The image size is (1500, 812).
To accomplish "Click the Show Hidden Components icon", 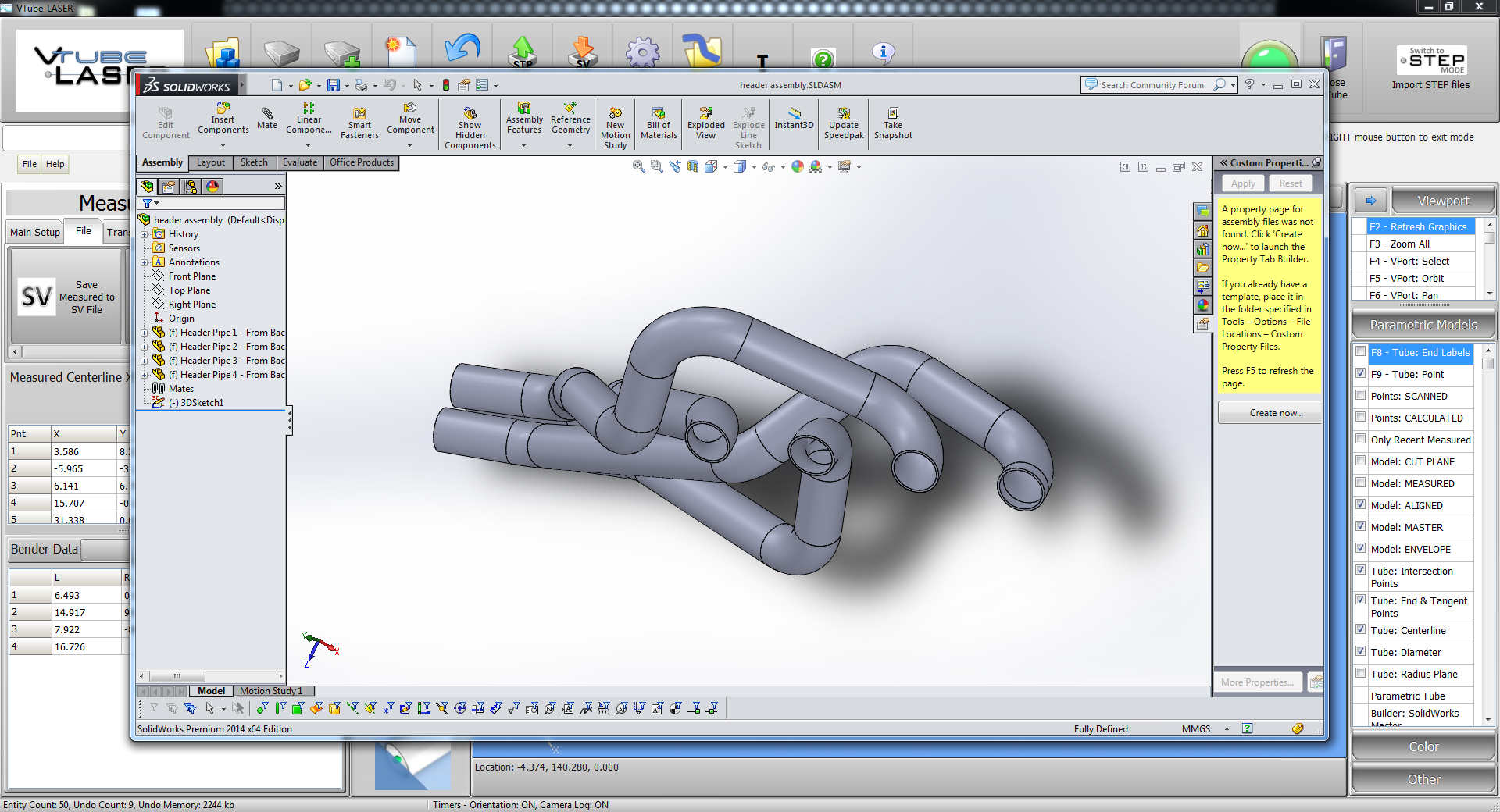I will [470, 113].
